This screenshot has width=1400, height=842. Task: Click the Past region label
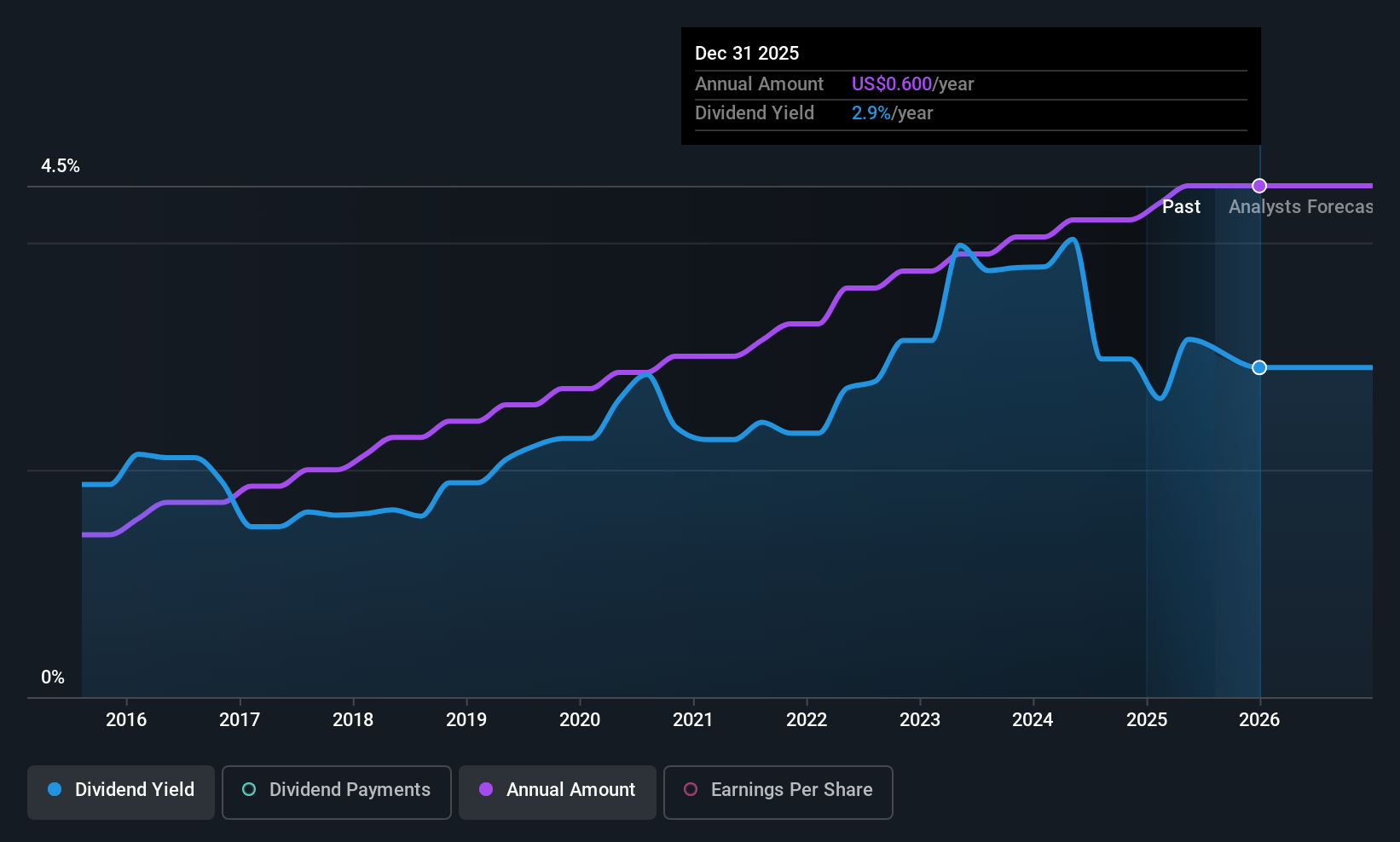(x=1181, y=207)
